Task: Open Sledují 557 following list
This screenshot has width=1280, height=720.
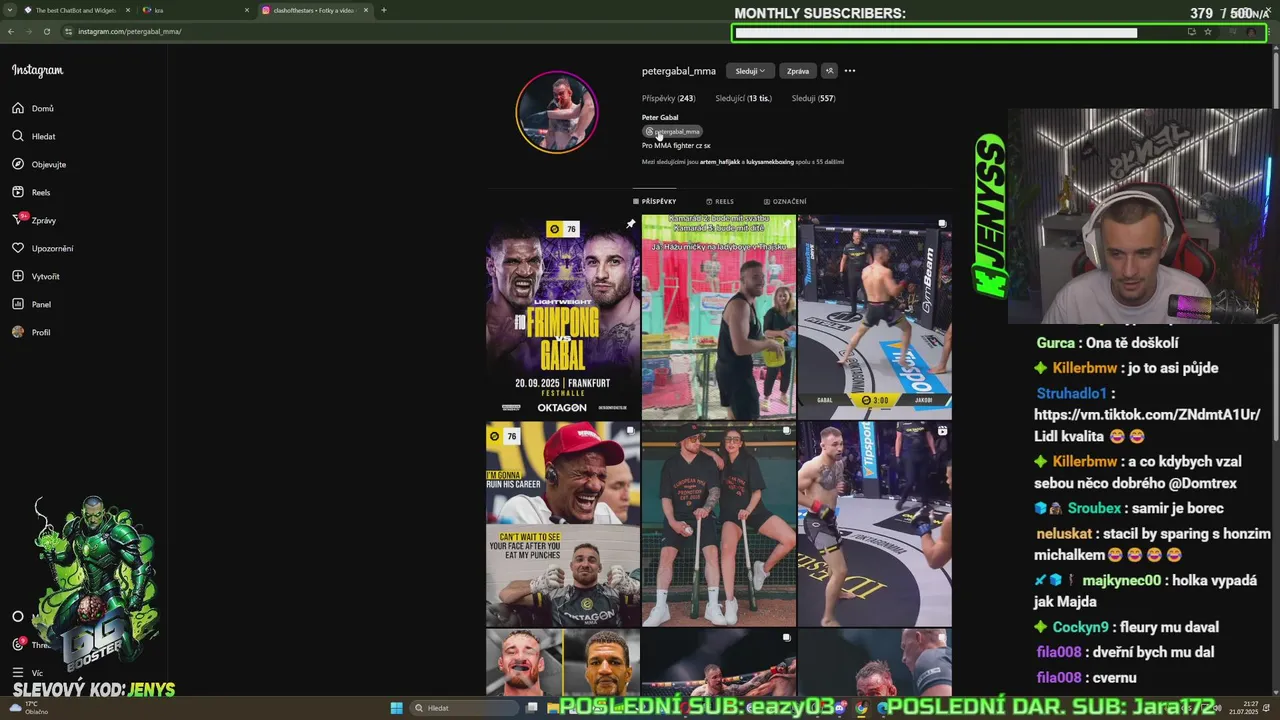Action: (814, 98)
